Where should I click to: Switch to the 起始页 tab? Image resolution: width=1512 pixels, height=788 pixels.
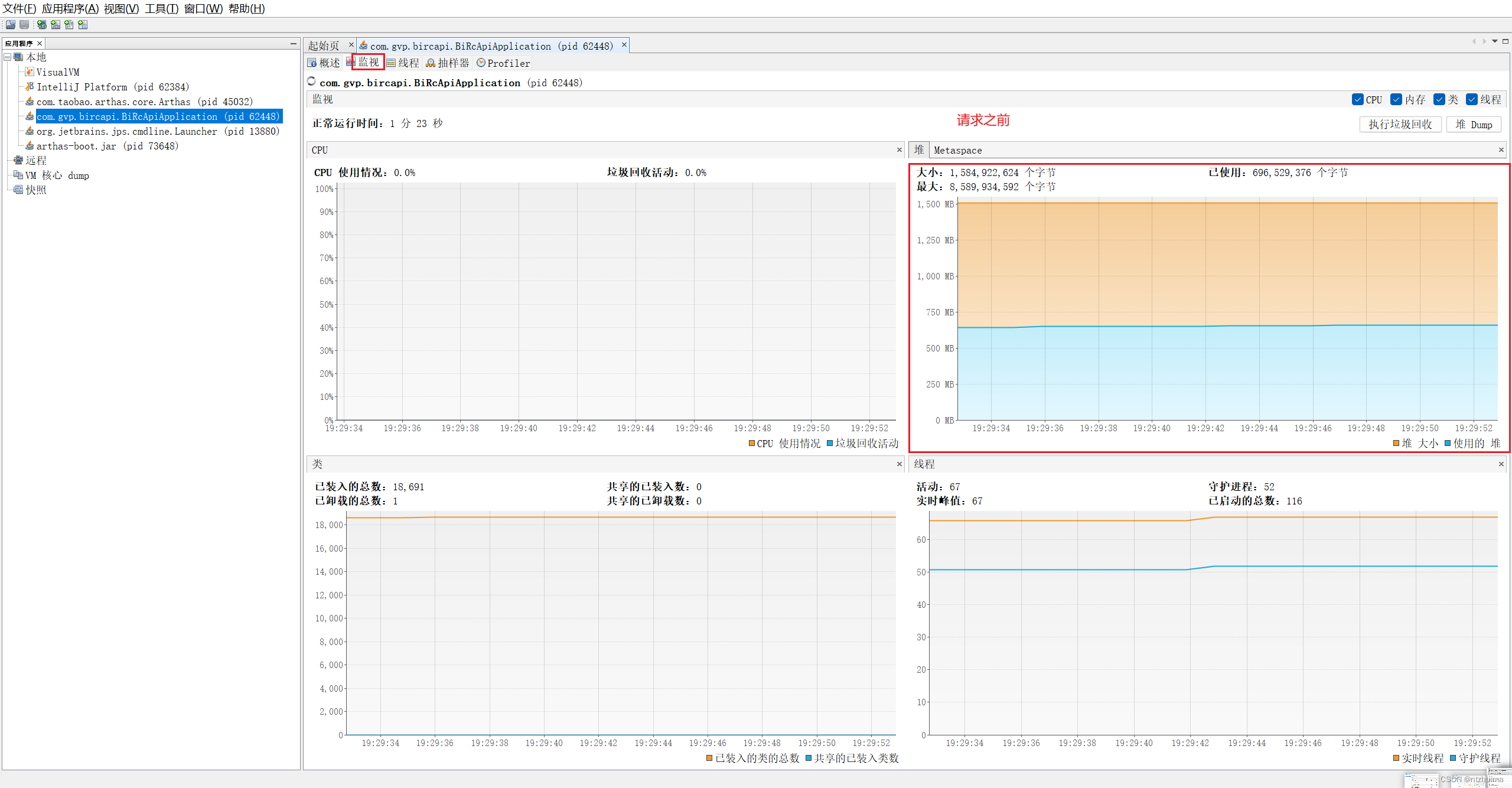[x=324, y=45]
